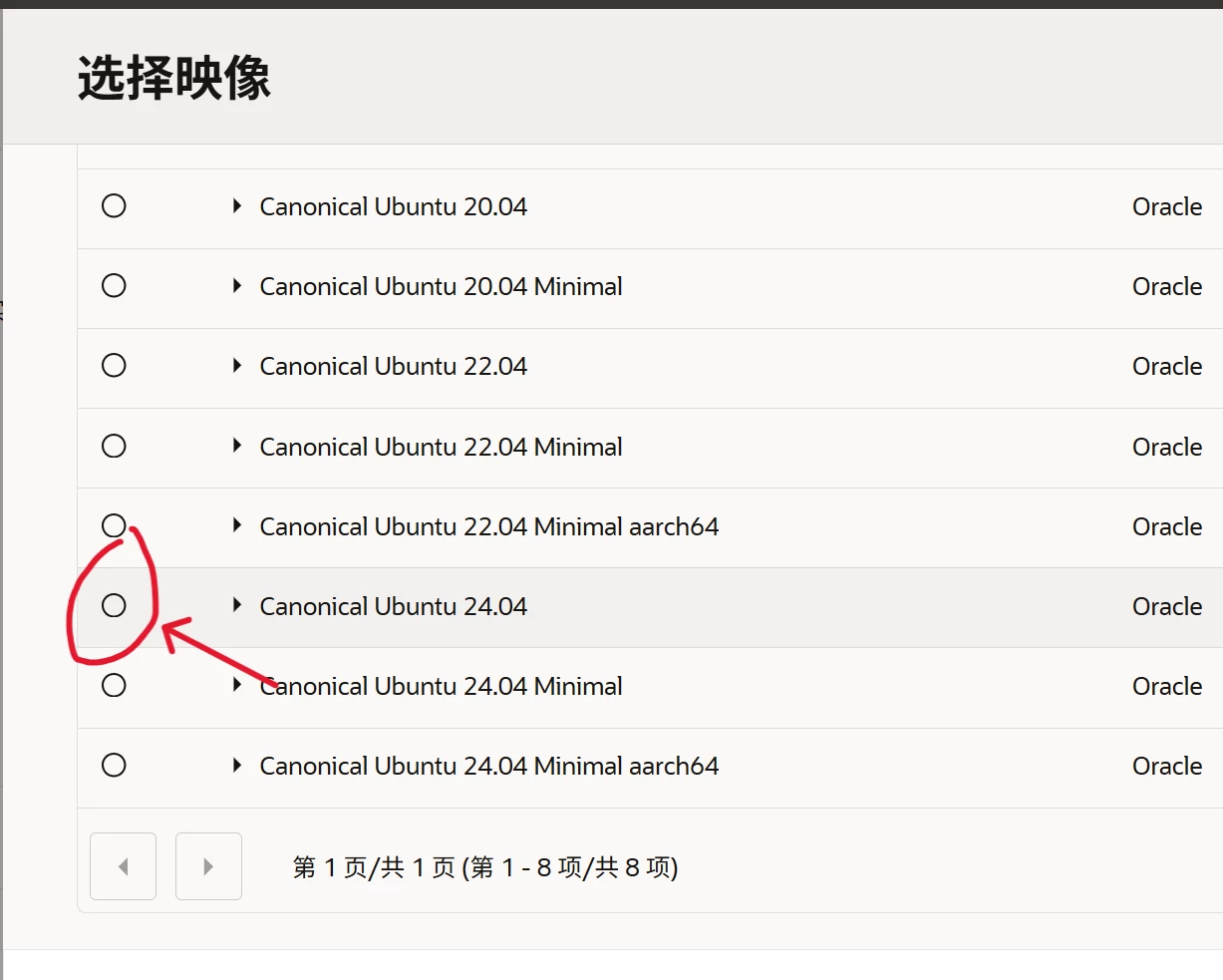Choose Canonical Ubuntu 22.04 Minimal radio option

tap(114, 446)
